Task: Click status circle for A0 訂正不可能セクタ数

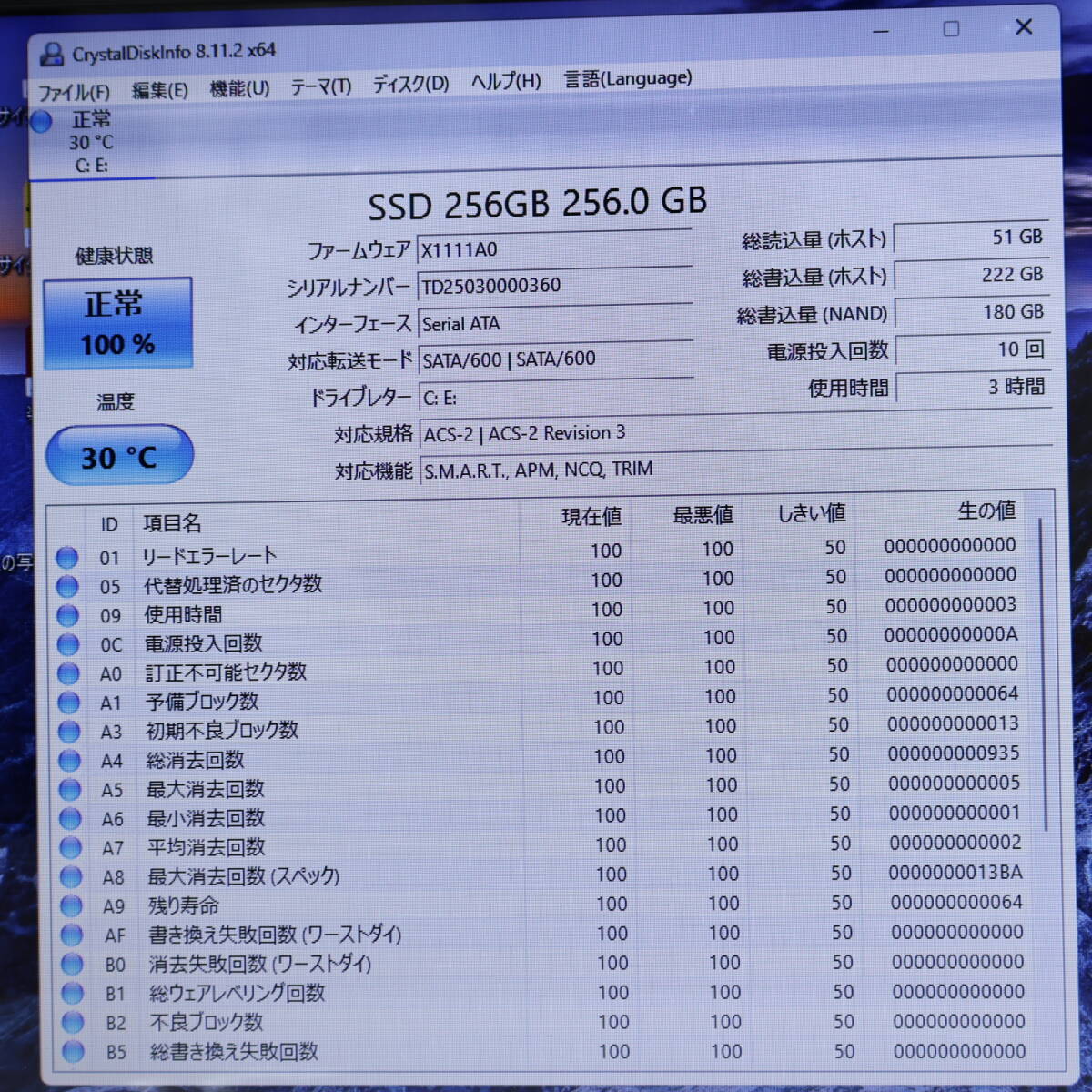Action: point(68,673)
